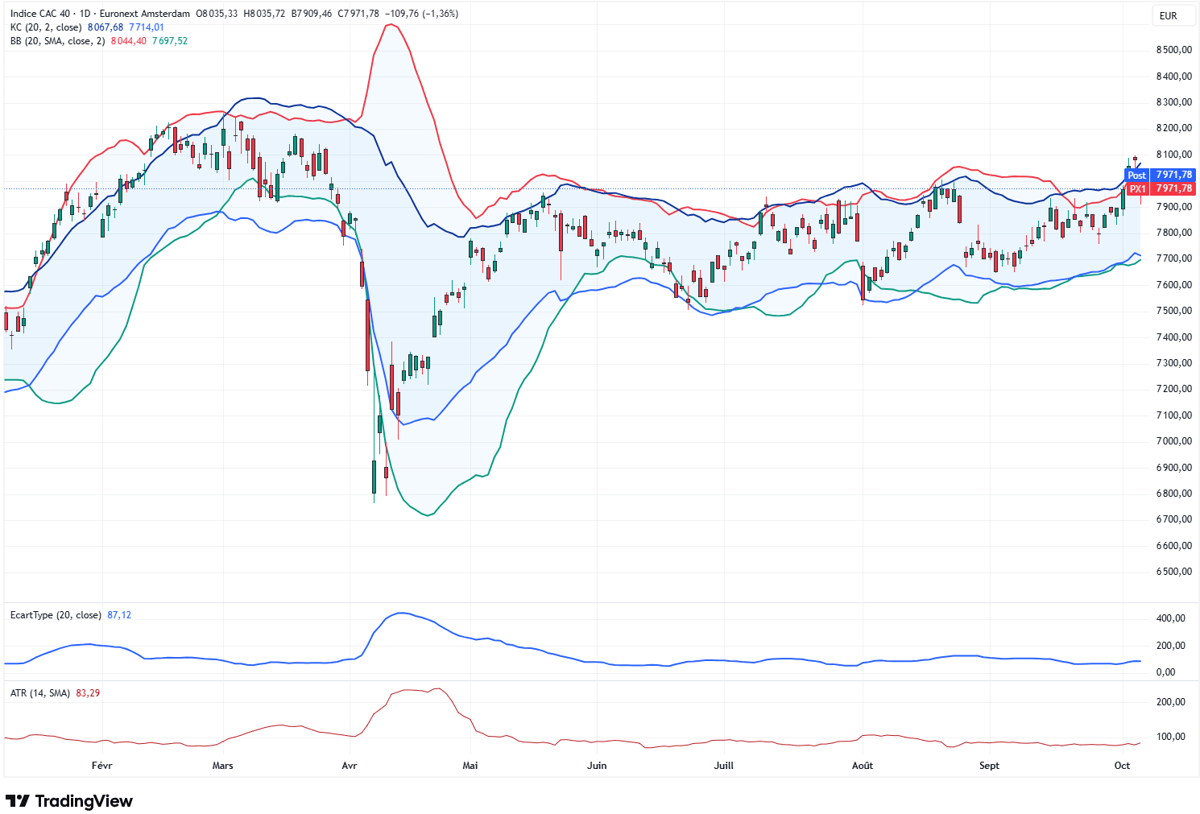This screenshot has width=1200, height=814.
Task: Select the KC (20, 2, close) indicator legend
Action: point(44,27)
